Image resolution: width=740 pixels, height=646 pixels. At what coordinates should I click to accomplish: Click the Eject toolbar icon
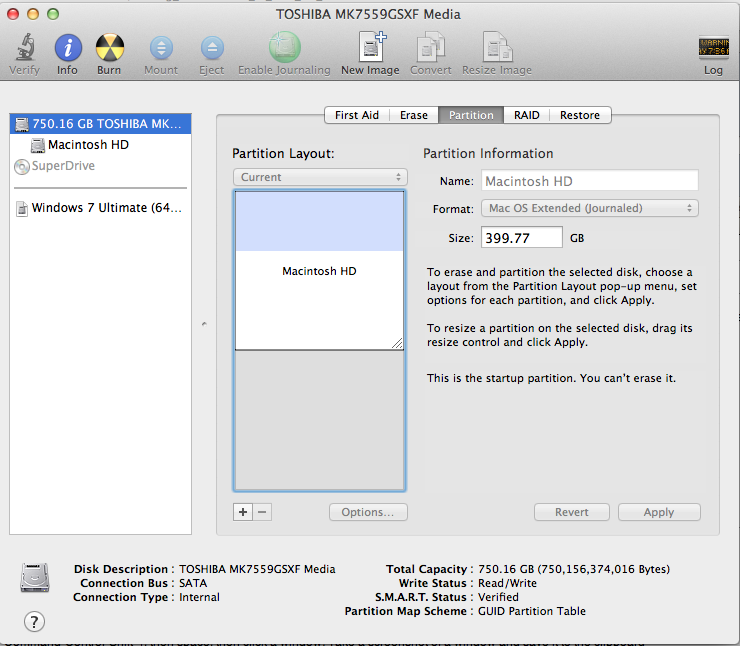tap(212, 48)
